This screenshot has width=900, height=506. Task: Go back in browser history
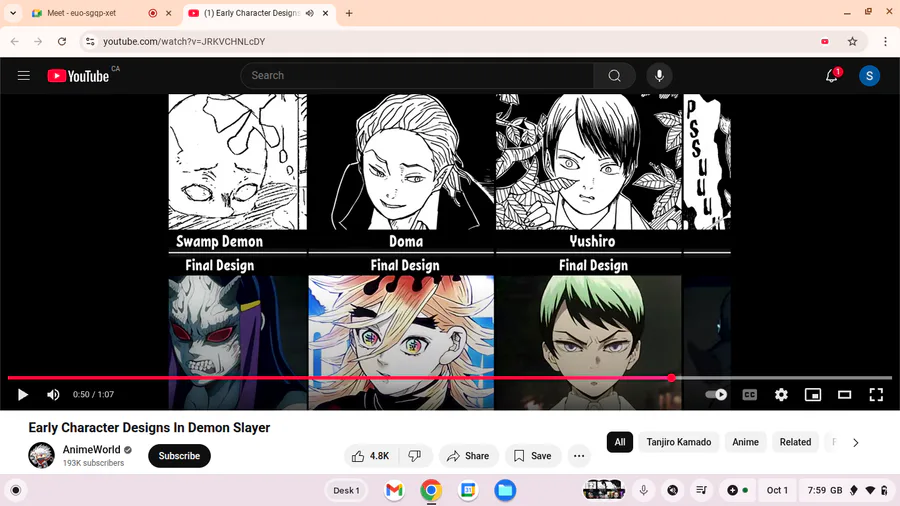(15, 41)
